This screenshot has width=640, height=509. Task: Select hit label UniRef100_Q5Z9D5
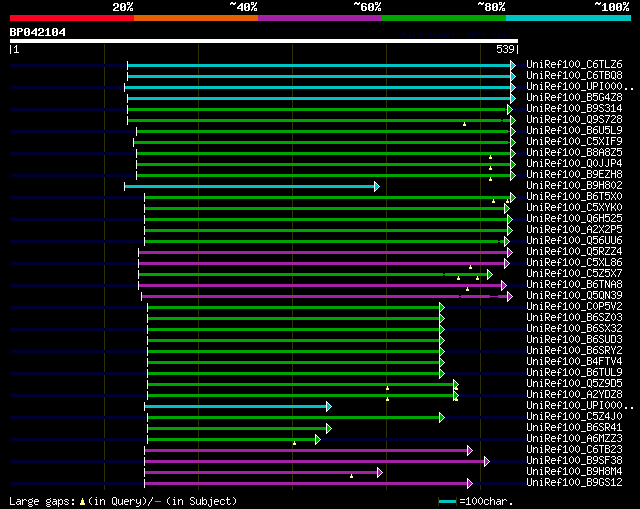(x=574, y=384)
